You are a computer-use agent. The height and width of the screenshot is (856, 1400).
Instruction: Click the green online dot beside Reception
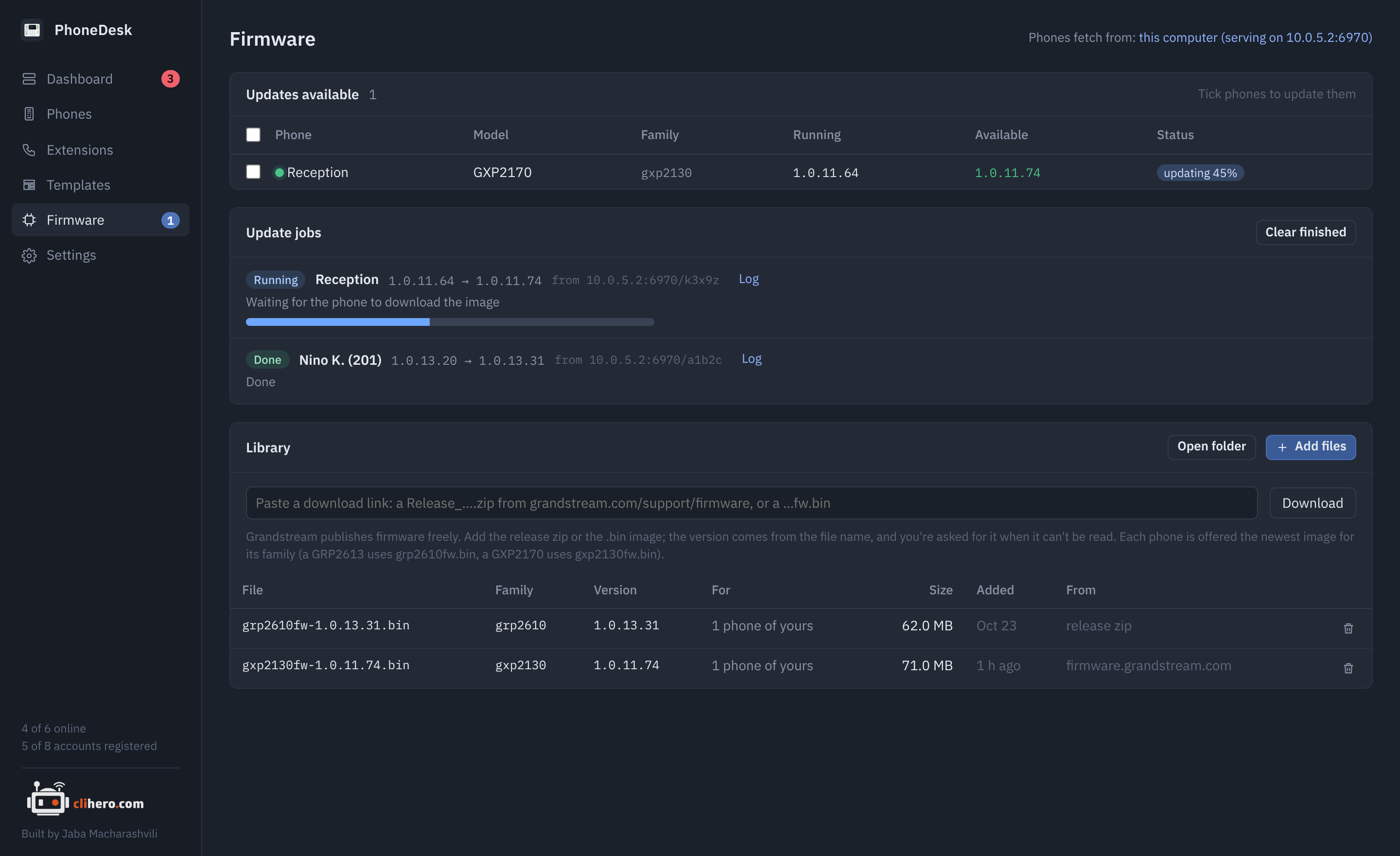(x=279, y=172)
